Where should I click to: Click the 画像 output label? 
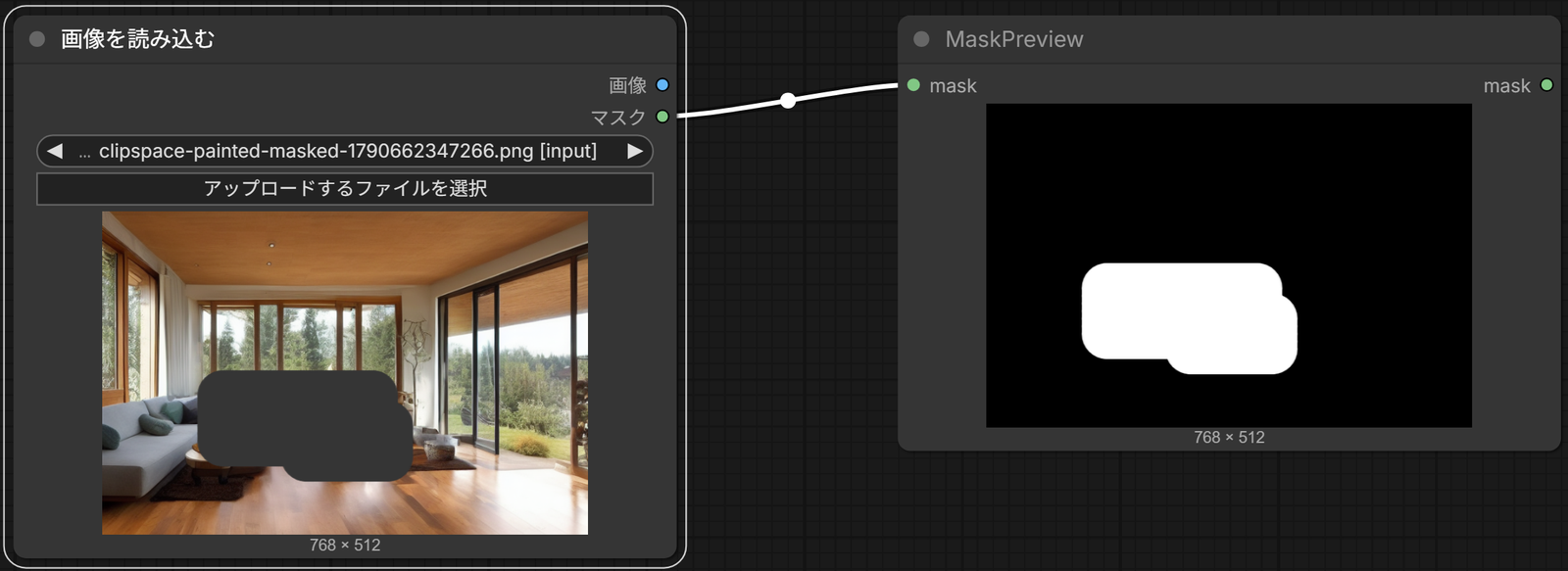click(628, 85)
